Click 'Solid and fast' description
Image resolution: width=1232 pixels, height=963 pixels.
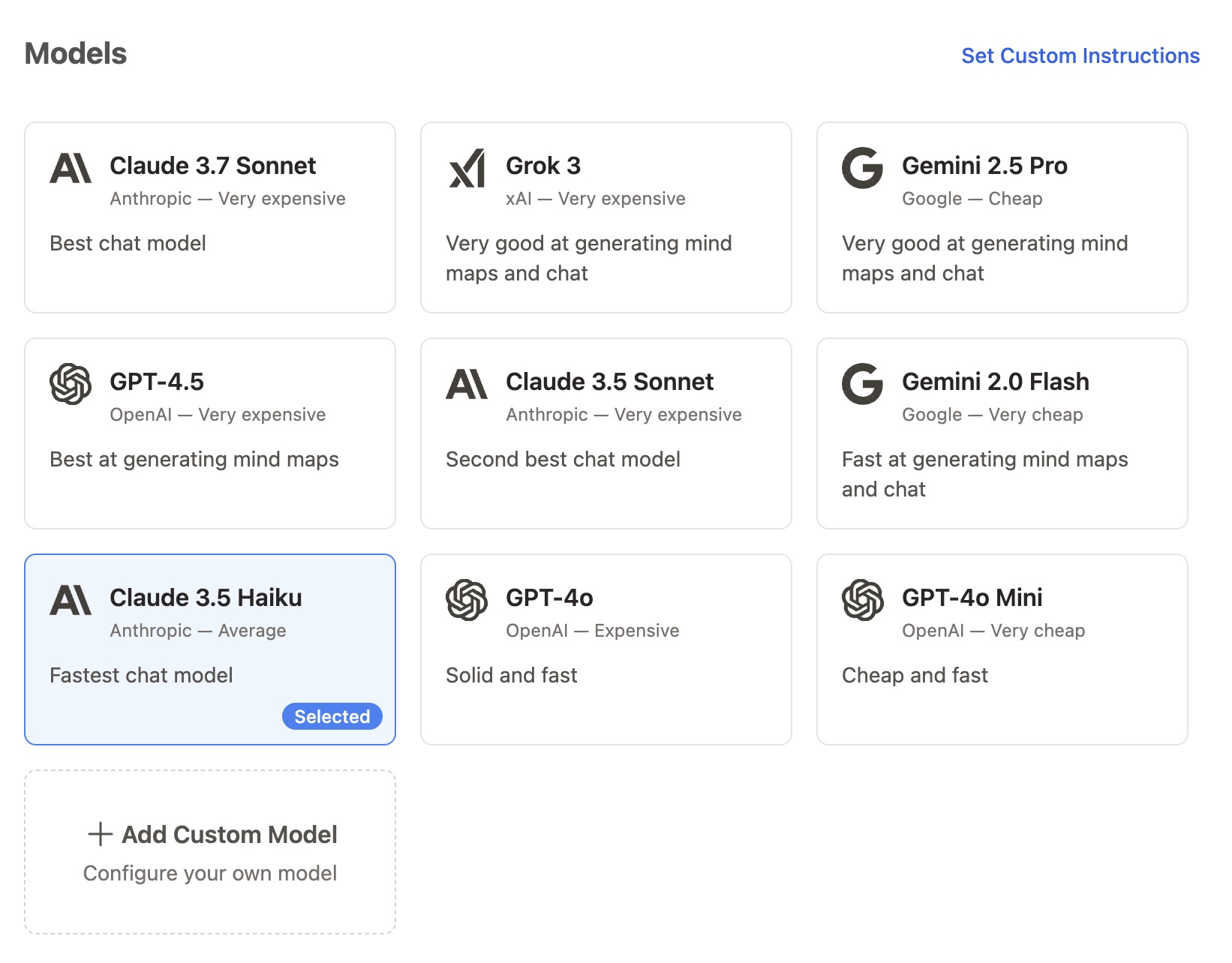coord(512,676)
